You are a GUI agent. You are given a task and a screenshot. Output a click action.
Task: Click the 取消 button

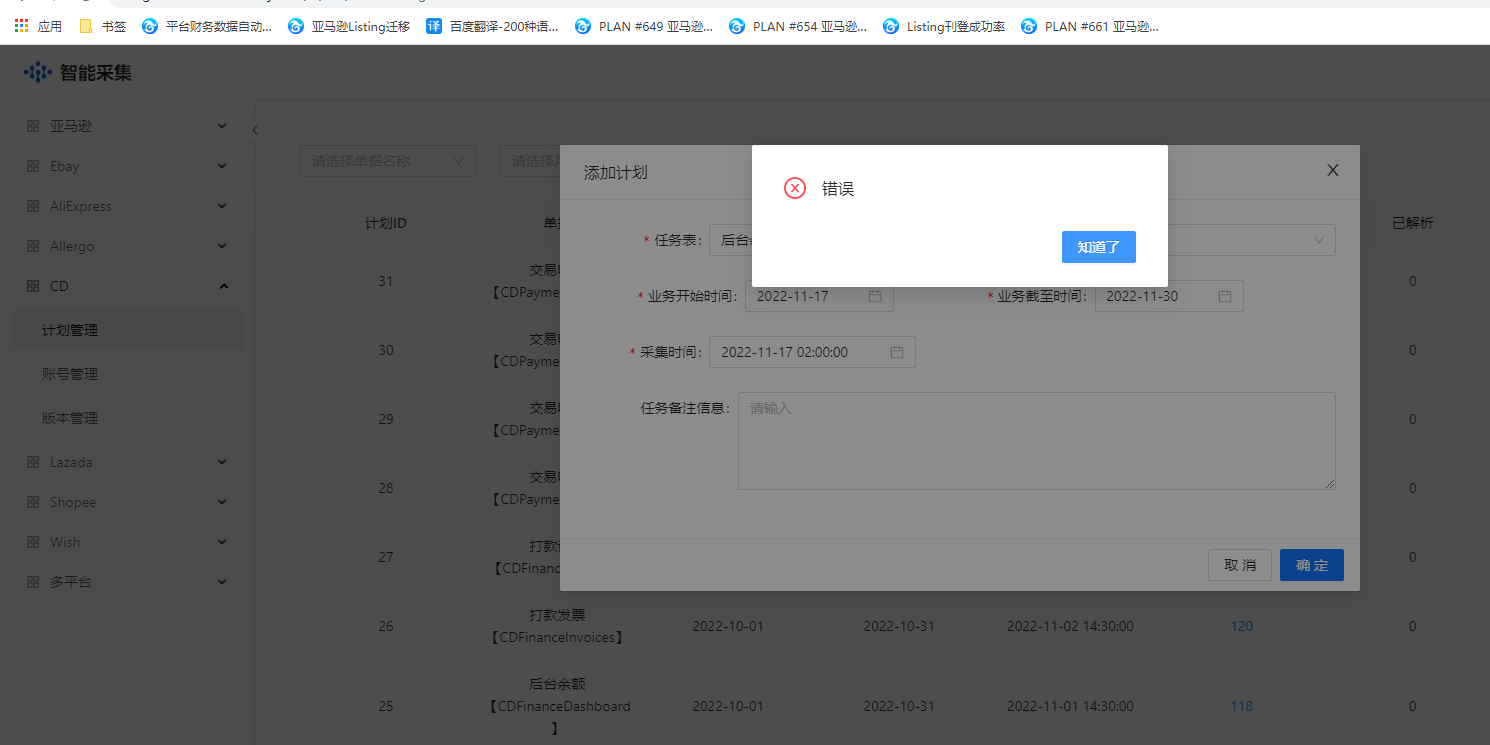tap(1240, 565)
